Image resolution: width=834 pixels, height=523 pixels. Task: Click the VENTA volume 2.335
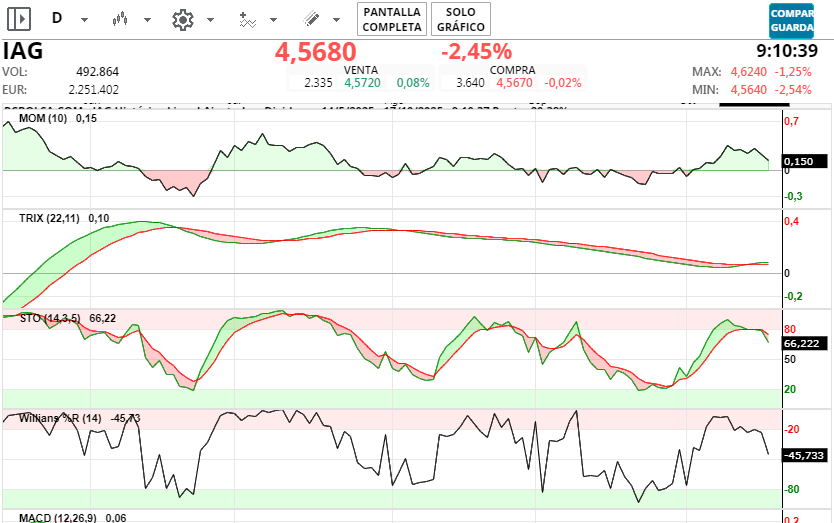(318, 83)
